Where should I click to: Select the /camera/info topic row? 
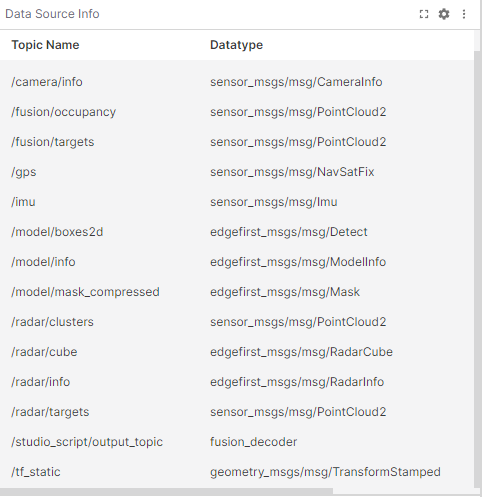click(x=237, y=82)
